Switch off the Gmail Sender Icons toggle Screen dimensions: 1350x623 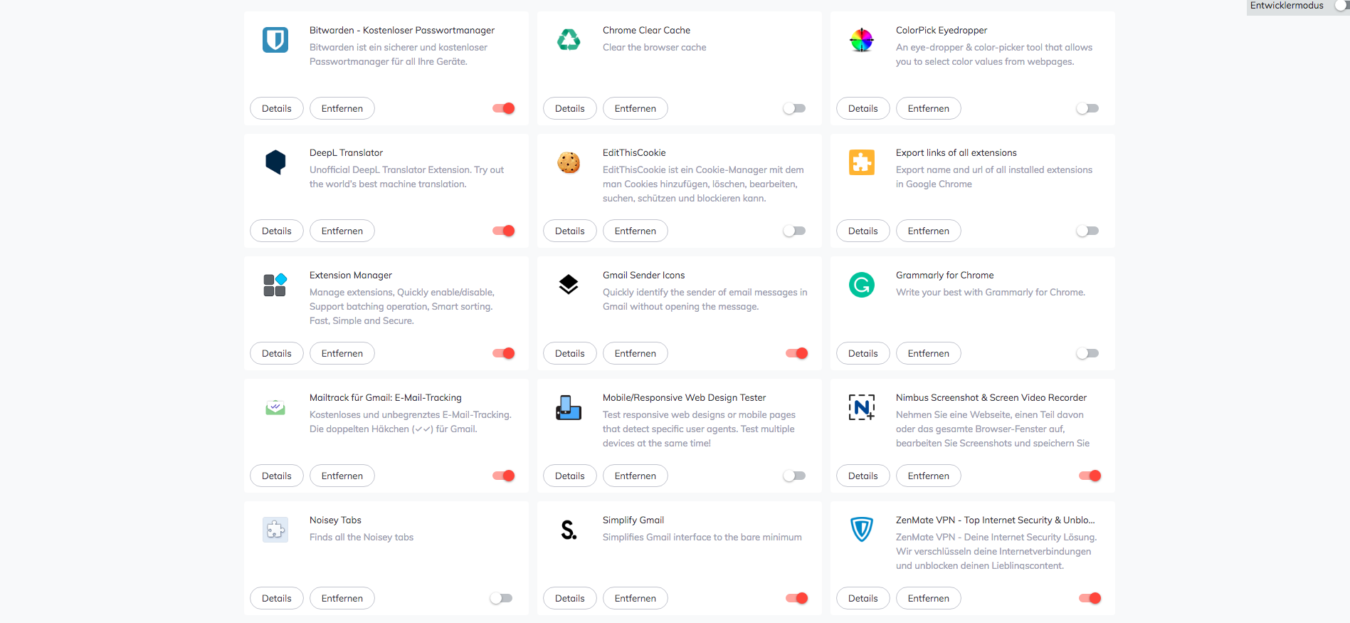[x=797, y=353]
